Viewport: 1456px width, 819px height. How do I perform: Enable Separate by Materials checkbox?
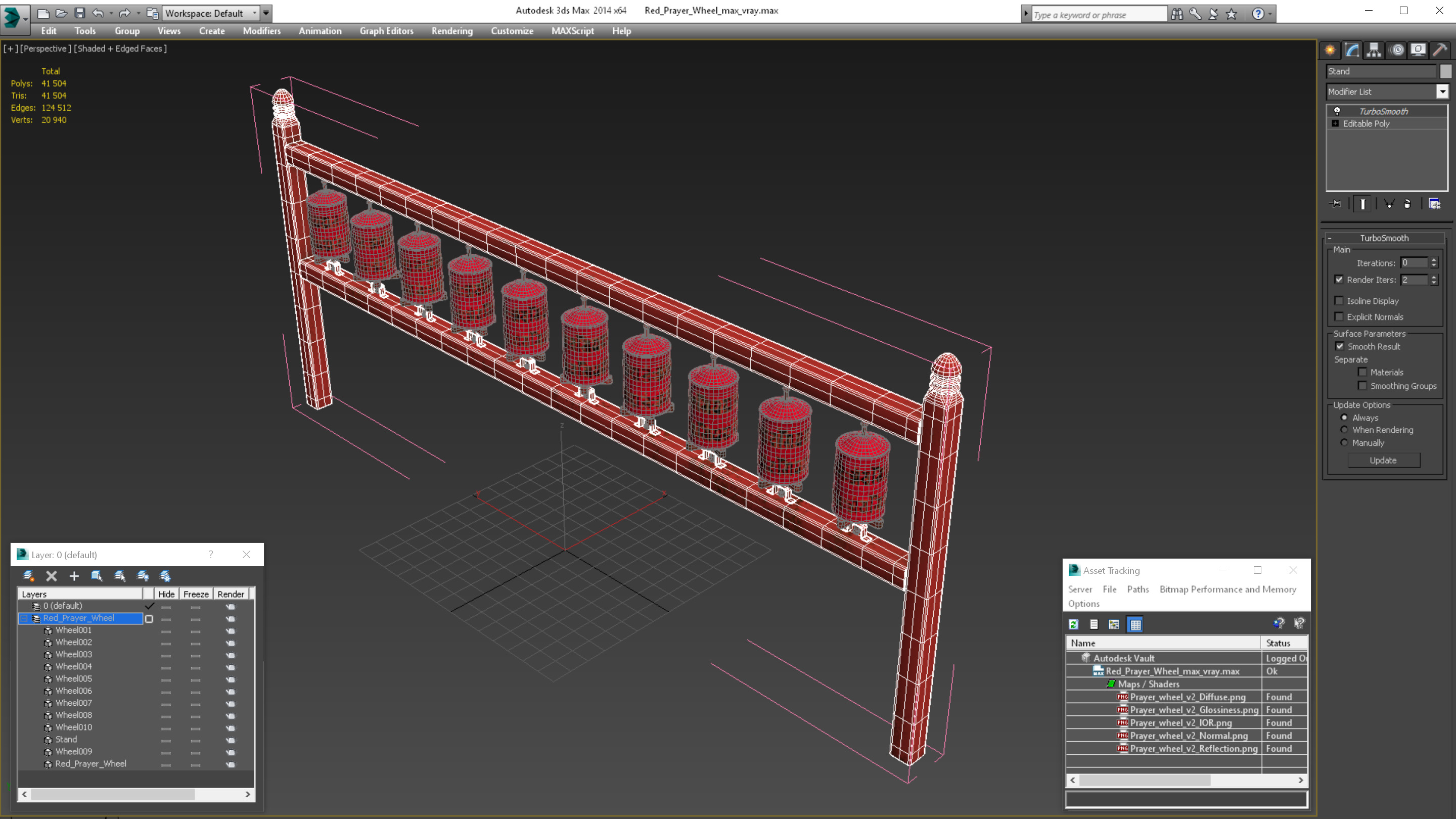1362,372
